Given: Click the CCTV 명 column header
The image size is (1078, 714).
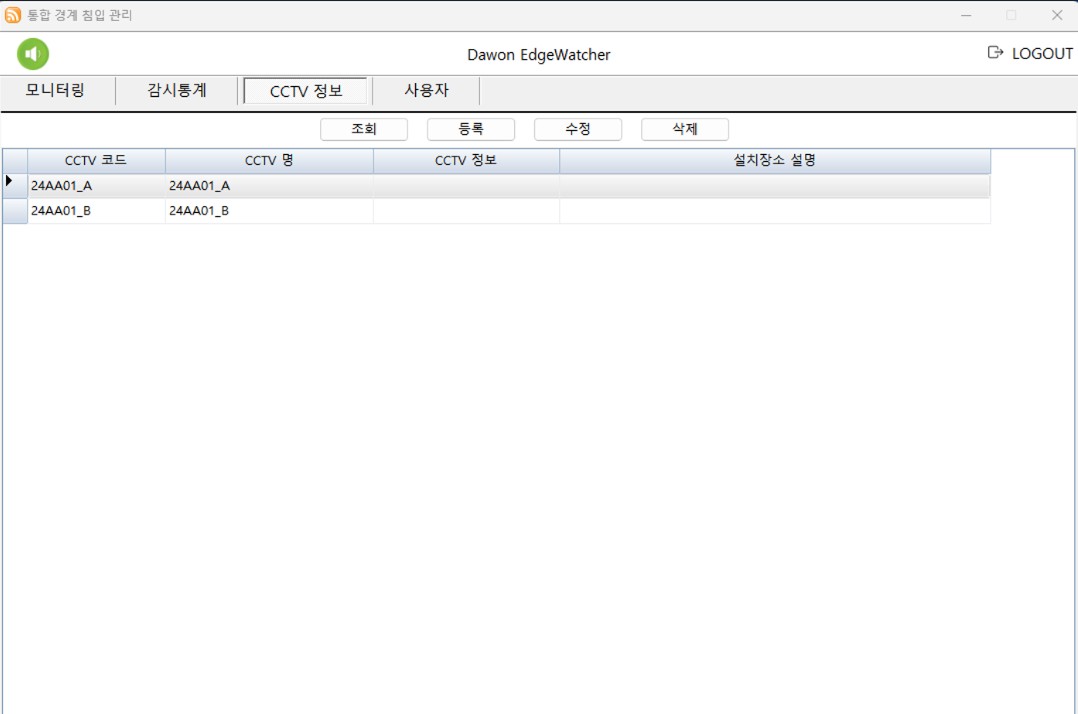Looking at the screenshot, I should click(269, 160).
